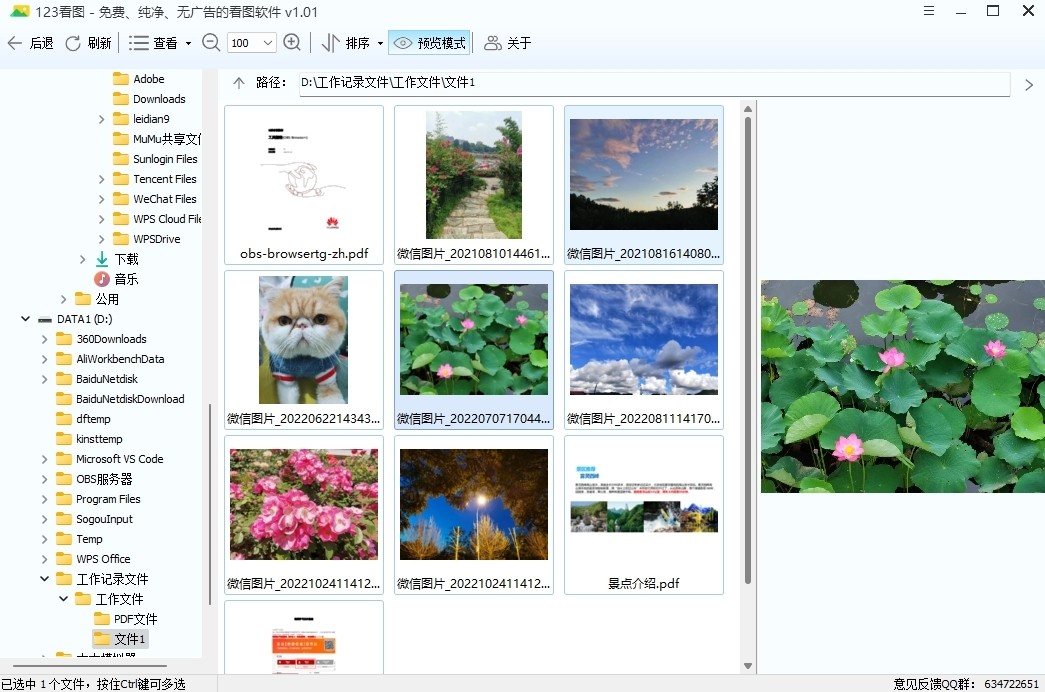The width and height of the screenshot is (1045, 692).
Task: Select the cat photo thumbnail
Action: 304,340
